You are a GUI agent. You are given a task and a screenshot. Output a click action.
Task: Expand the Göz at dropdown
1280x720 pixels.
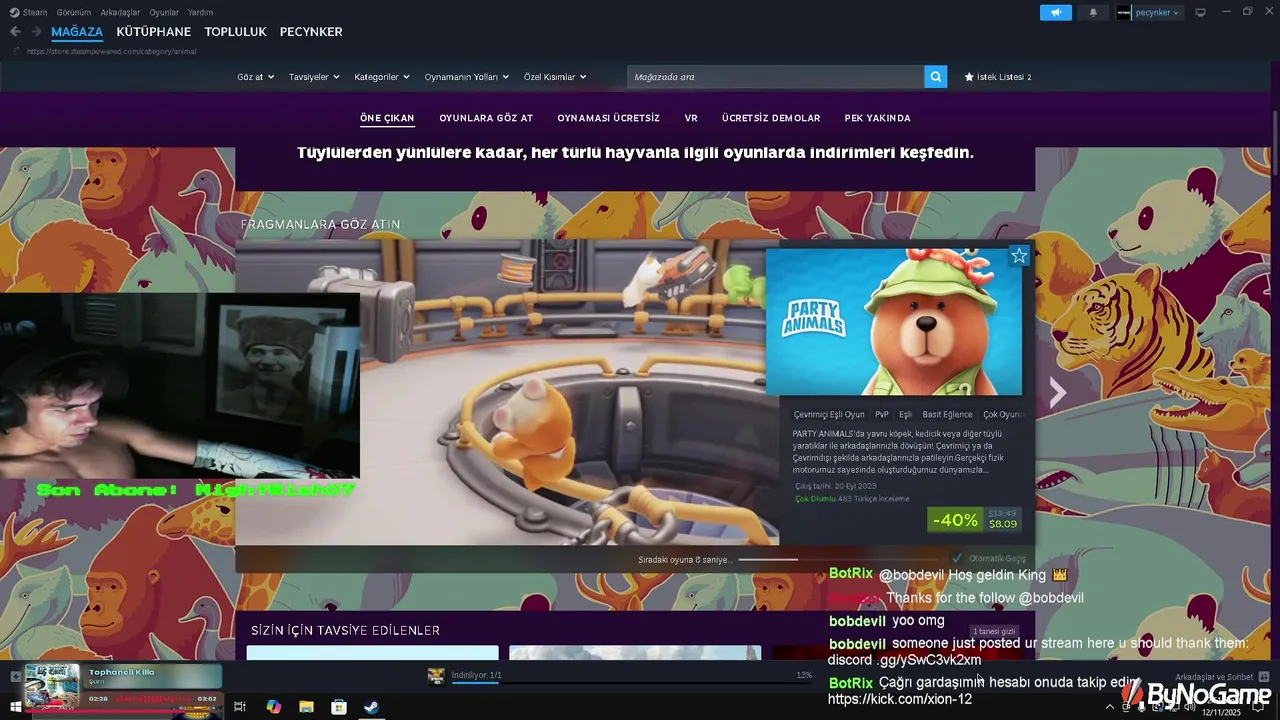(x=256, y=76)
